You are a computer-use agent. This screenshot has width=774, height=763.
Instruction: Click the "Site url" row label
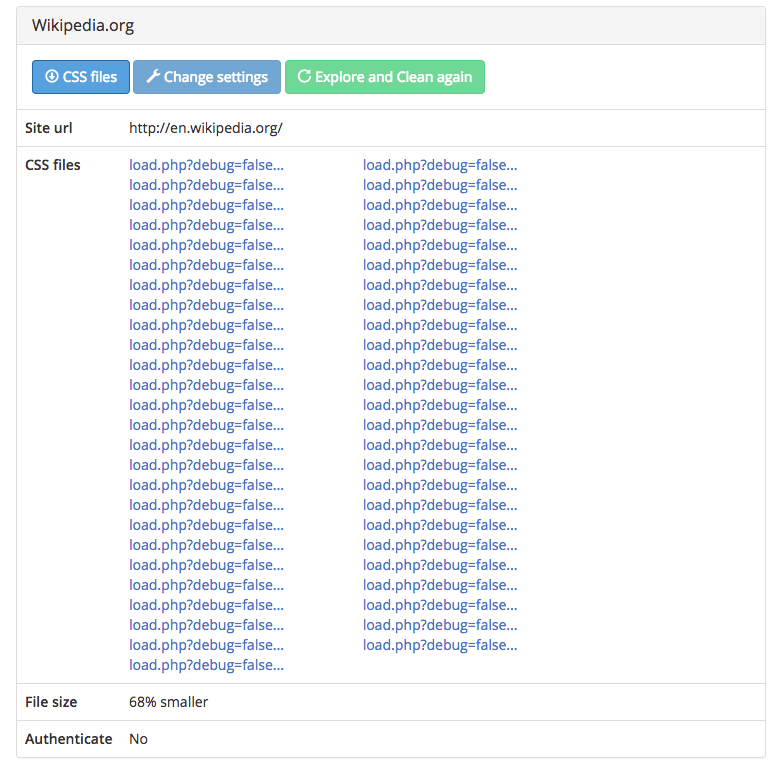49,128
